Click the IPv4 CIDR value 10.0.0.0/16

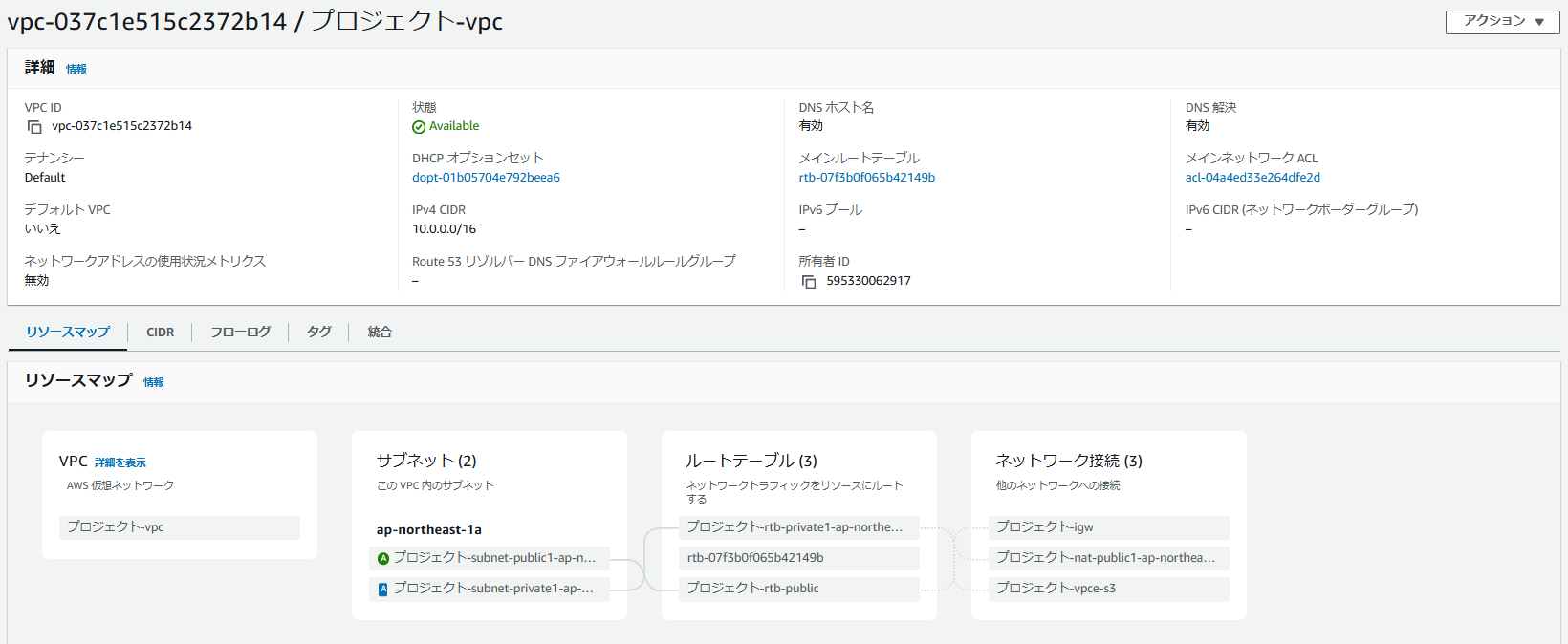[x=444, y=229]
